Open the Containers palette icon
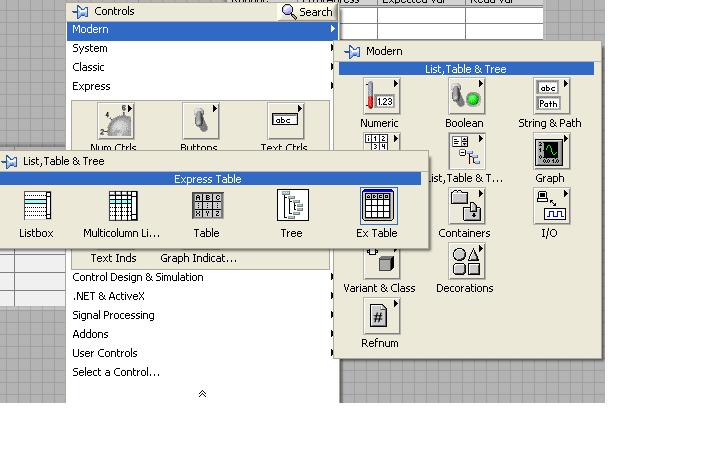The image size is (720, 450). [x=467, y=206]
